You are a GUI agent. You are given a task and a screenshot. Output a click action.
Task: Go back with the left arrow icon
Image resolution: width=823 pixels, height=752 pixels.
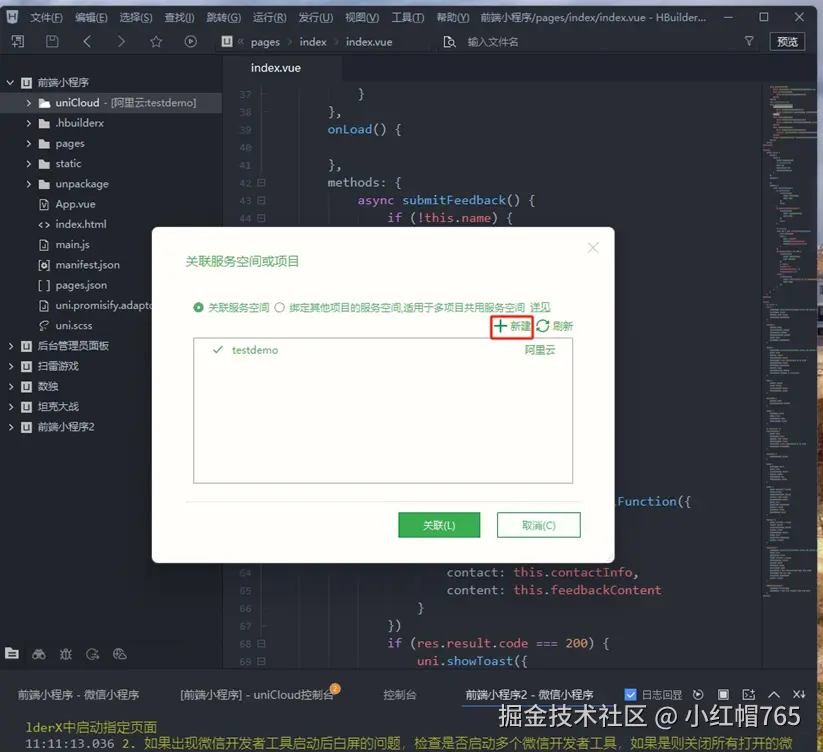click(x=87, y=41)
